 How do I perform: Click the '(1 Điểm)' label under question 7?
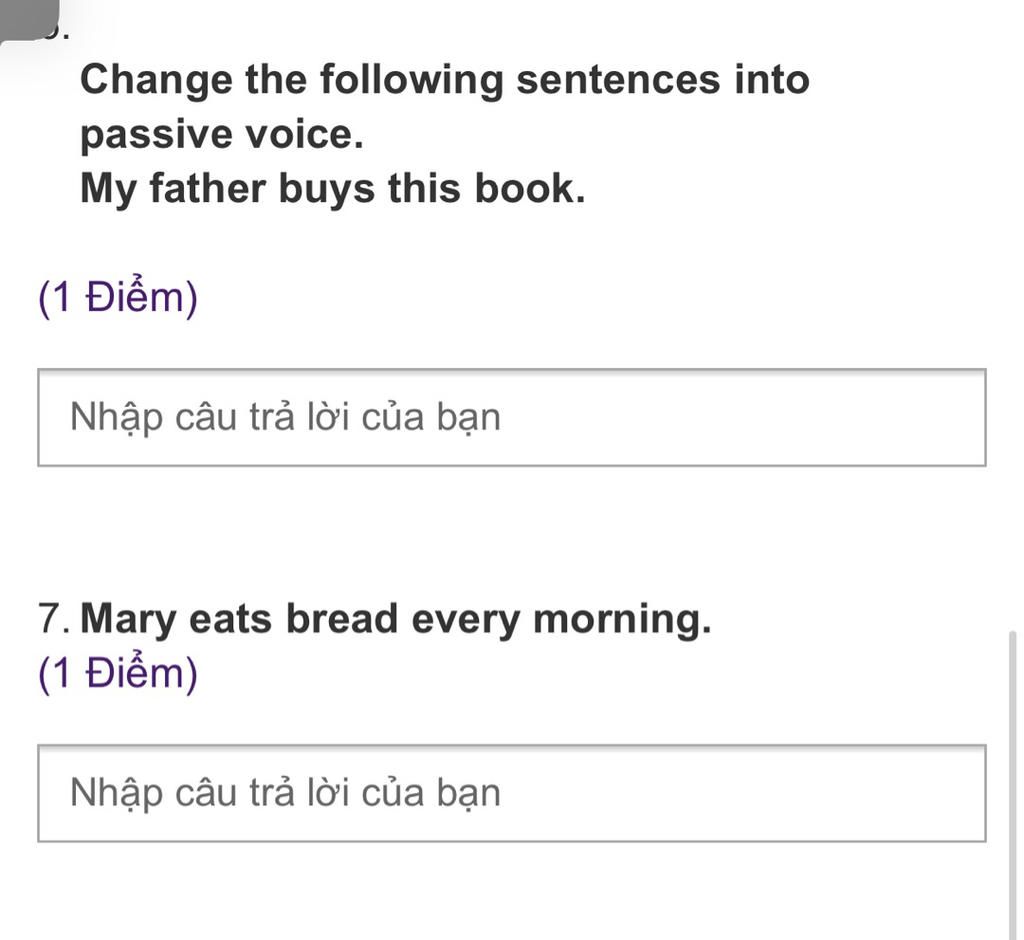coord(118,673)
